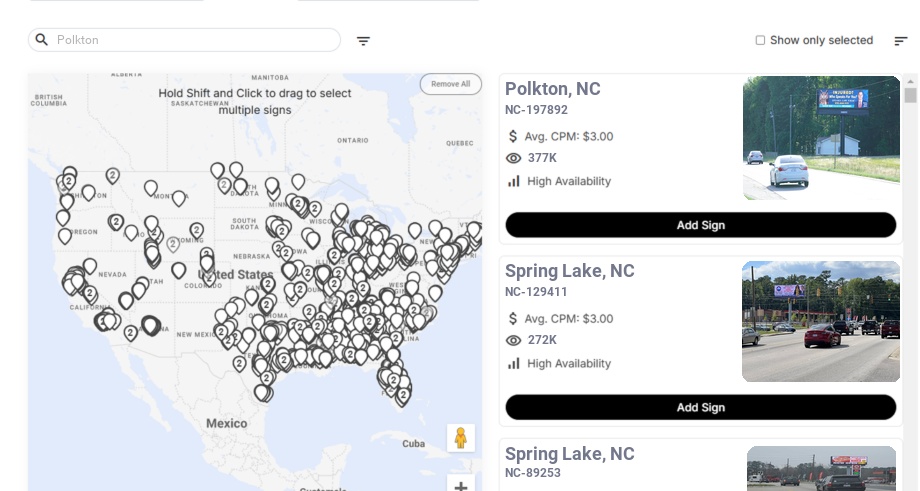Add the Polkton, NC sign

point(700,225)
